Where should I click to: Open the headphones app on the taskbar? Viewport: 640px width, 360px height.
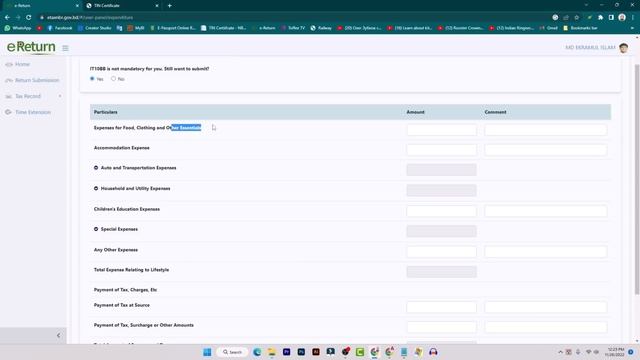pos(433,352)
